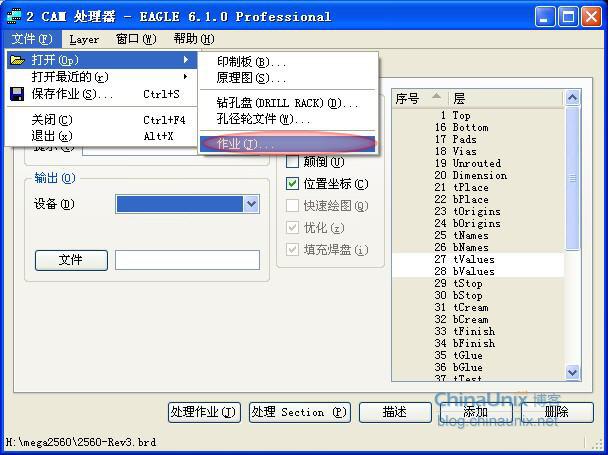
Task: Select 原理图(S)... in the open submenu
Action: pyautogui.click(x=288, y=78)
